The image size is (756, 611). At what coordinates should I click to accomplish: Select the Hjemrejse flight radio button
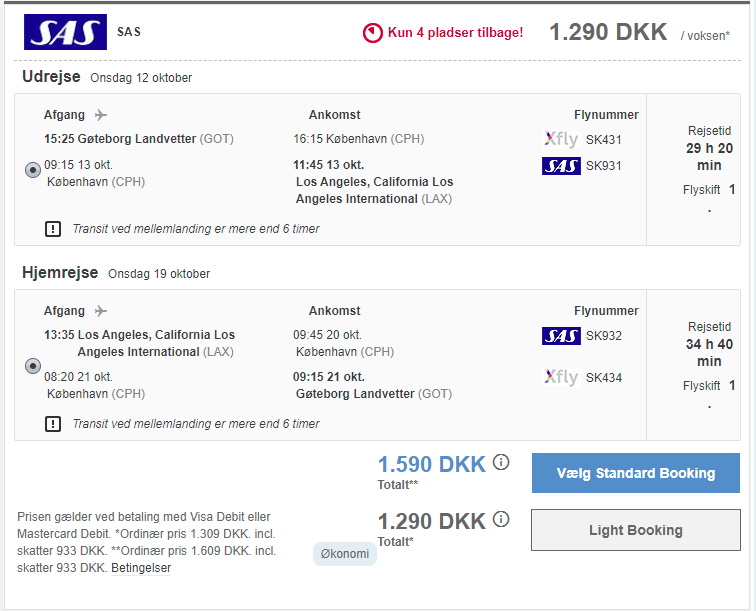pyautogui.click(x=33, y=366)
